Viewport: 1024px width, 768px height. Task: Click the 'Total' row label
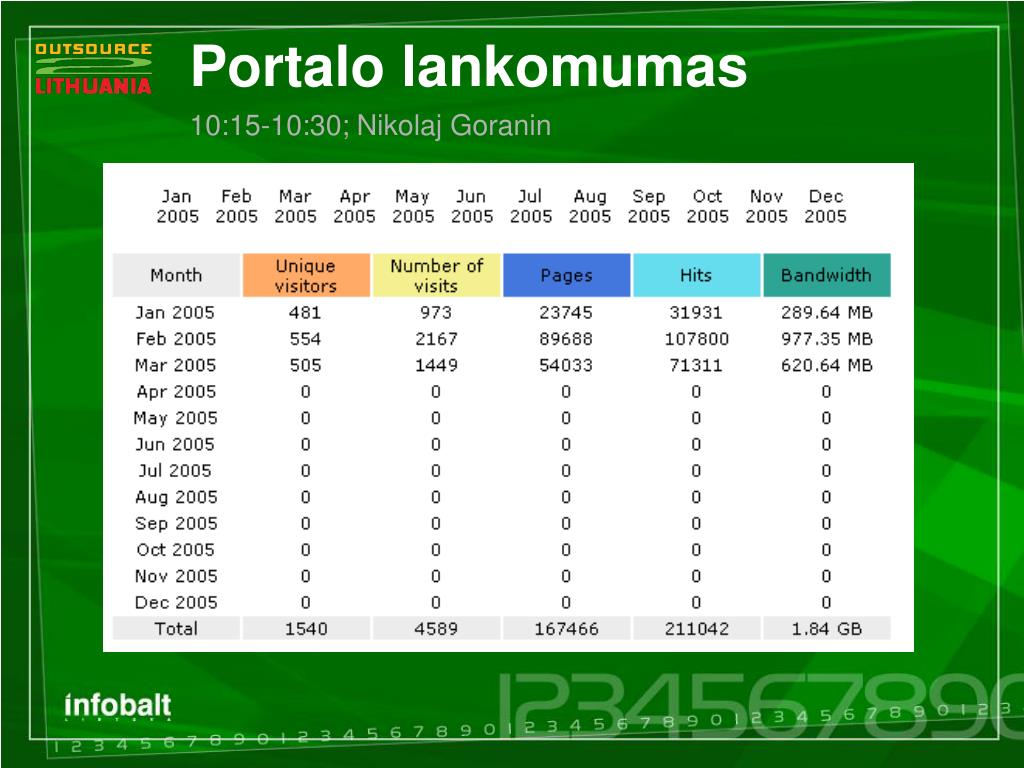pyautogui.click(x=176, y=628)
